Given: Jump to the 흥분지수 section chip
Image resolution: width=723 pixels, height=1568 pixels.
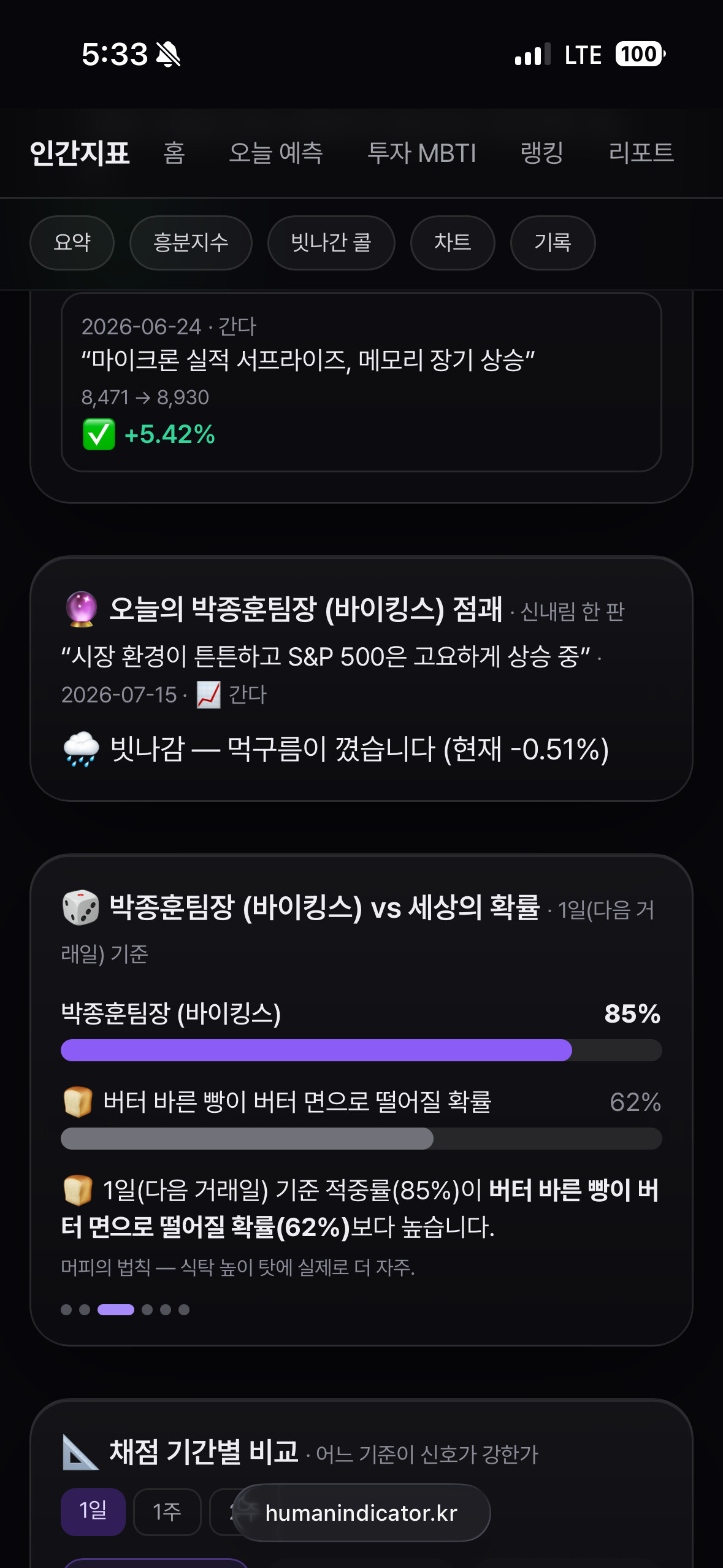Looking at the screenshot, I should [191, 243].
